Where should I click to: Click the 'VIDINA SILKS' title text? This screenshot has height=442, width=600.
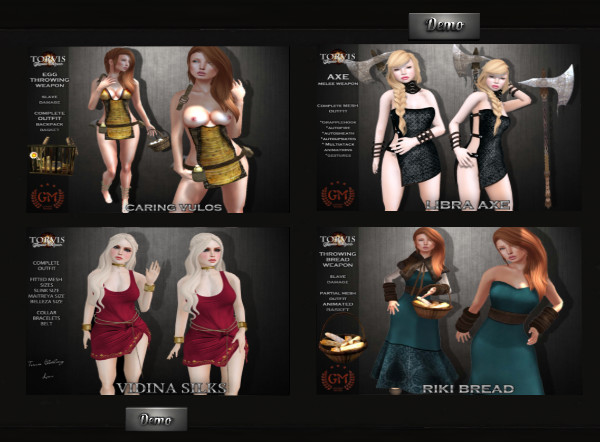(171, 388)
